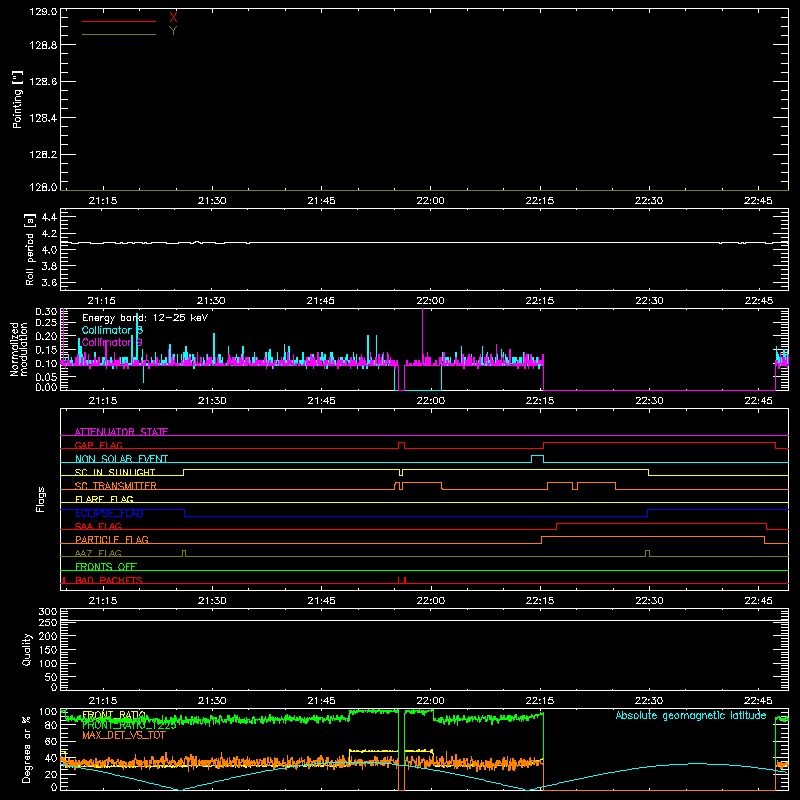Click the green FRONTS_OFF label
The image size is (800, 800).
(x=106, y=567)
